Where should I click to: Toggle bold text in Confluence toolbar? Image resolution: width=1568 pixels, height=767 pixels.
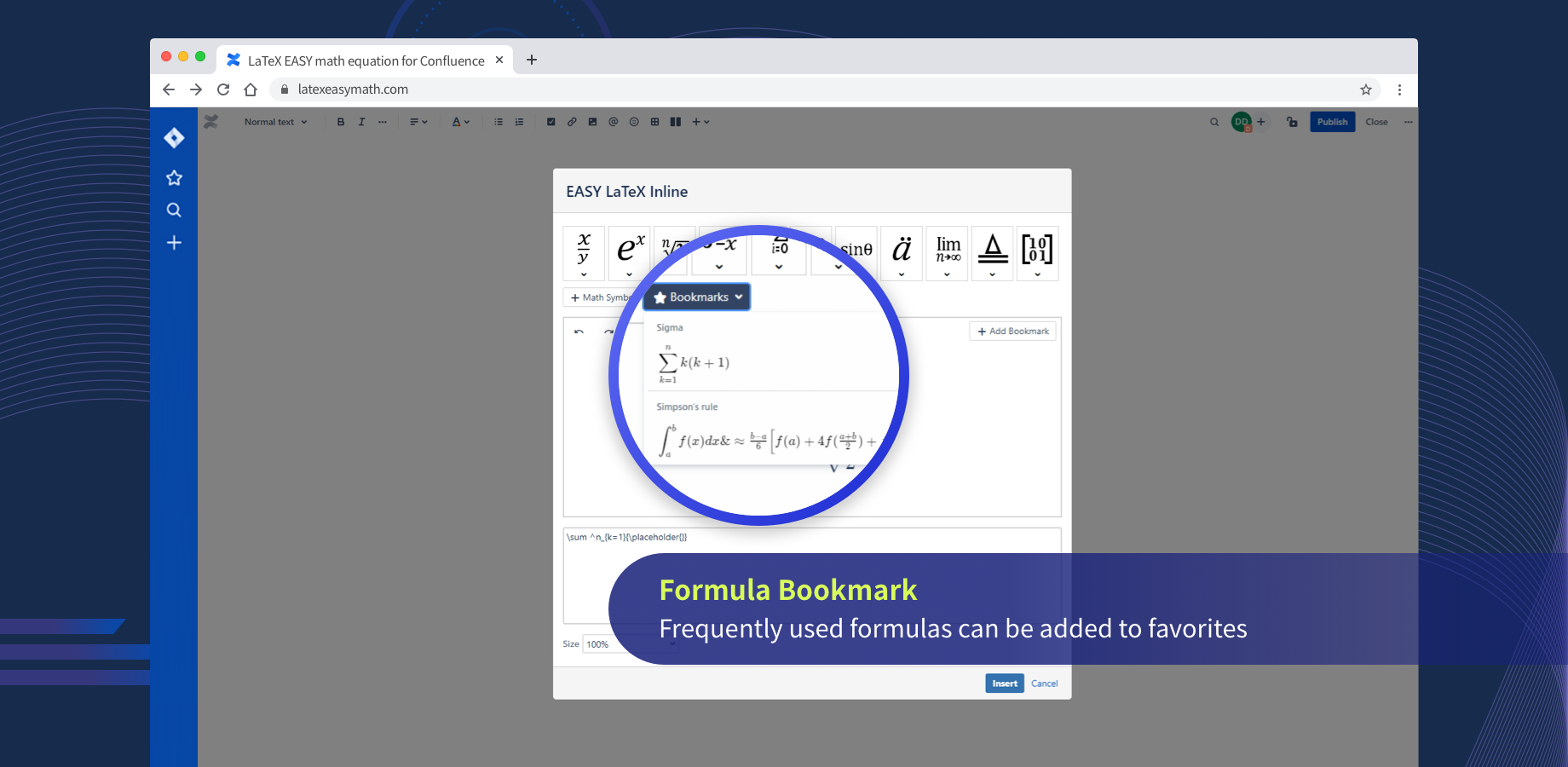341,122
